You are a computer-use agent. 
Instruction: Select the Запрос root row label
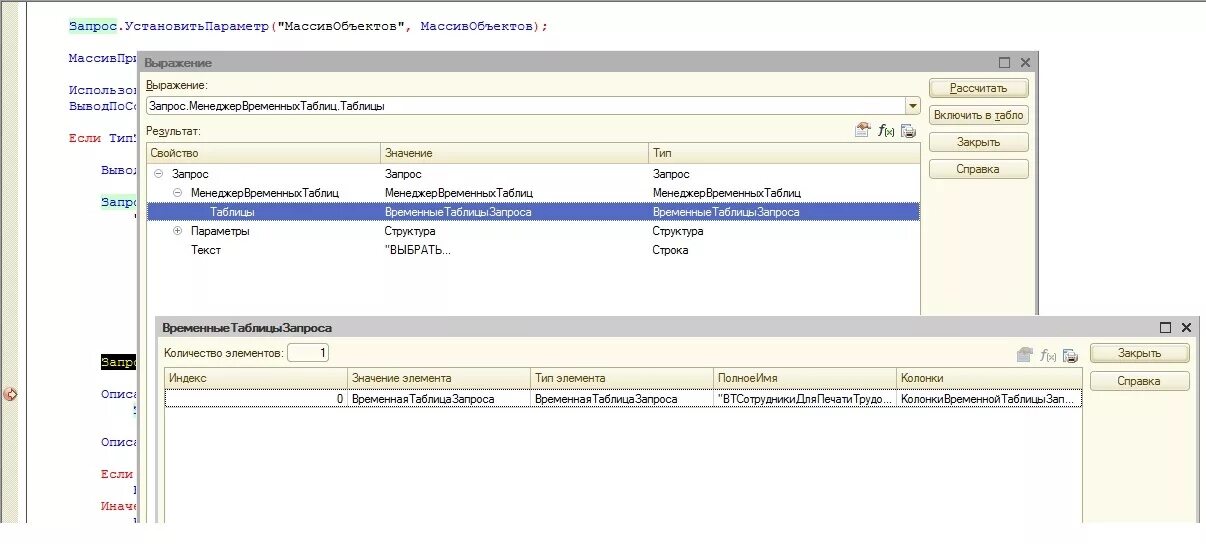pos(190,174)
